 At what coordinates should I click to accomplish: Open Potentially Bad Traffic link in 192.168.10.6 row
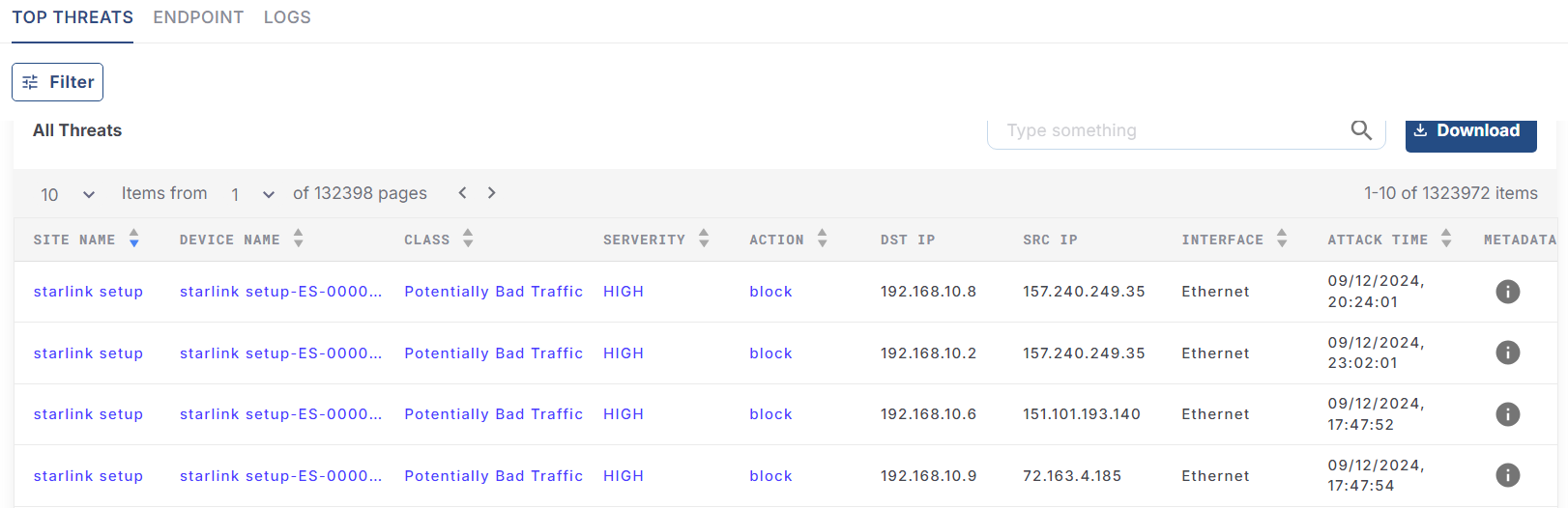493,414
